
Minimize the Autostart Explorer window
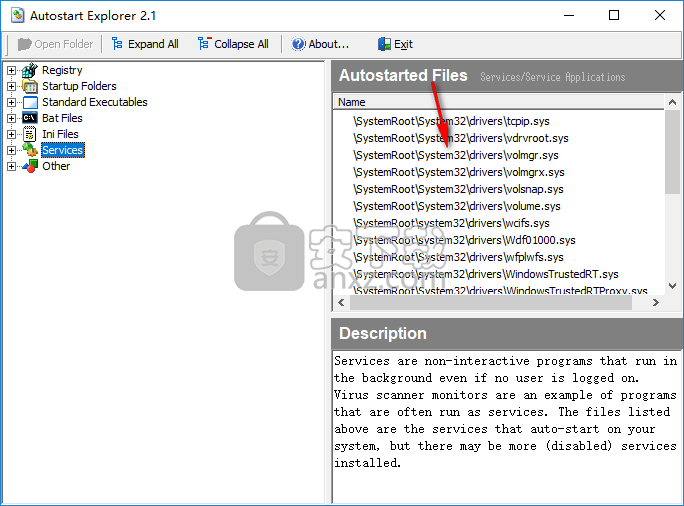569,15
